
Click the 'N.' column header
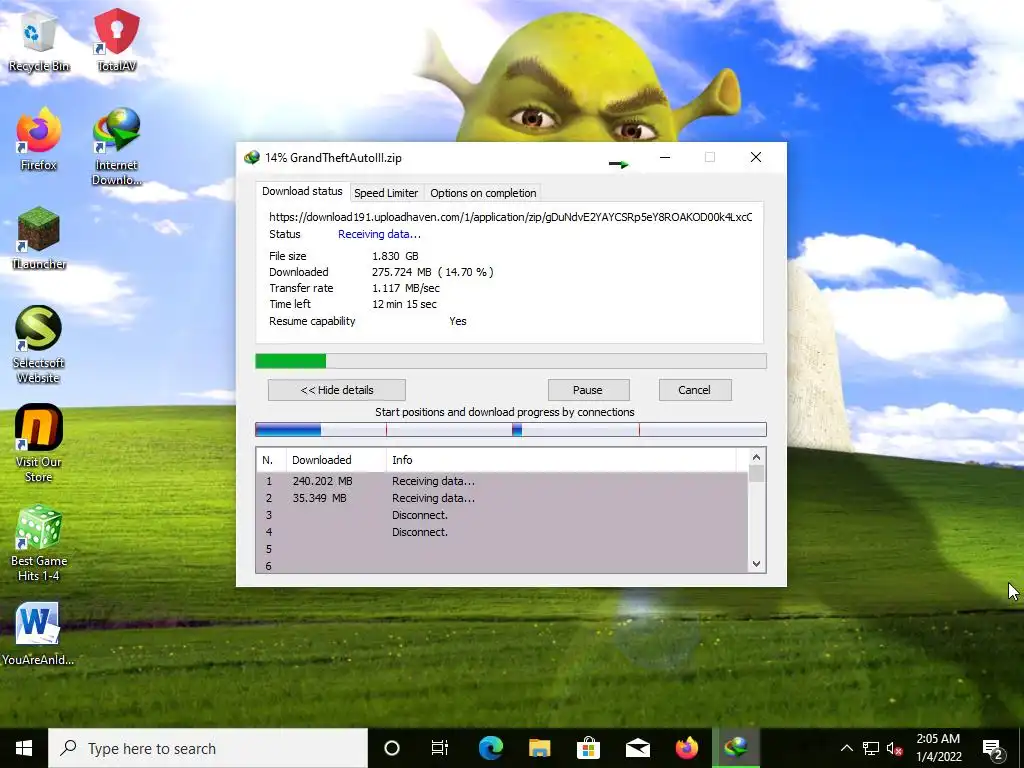click(271, 460)
